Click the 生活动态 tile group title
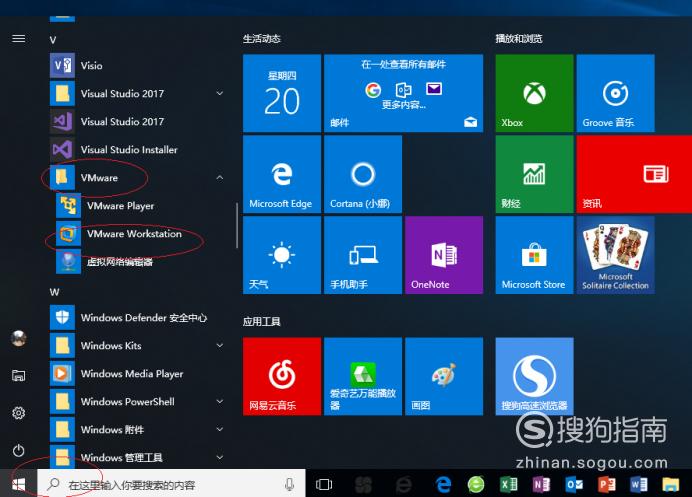The height and width of the screenshot is (497, 692). click(x=262, y=39)
